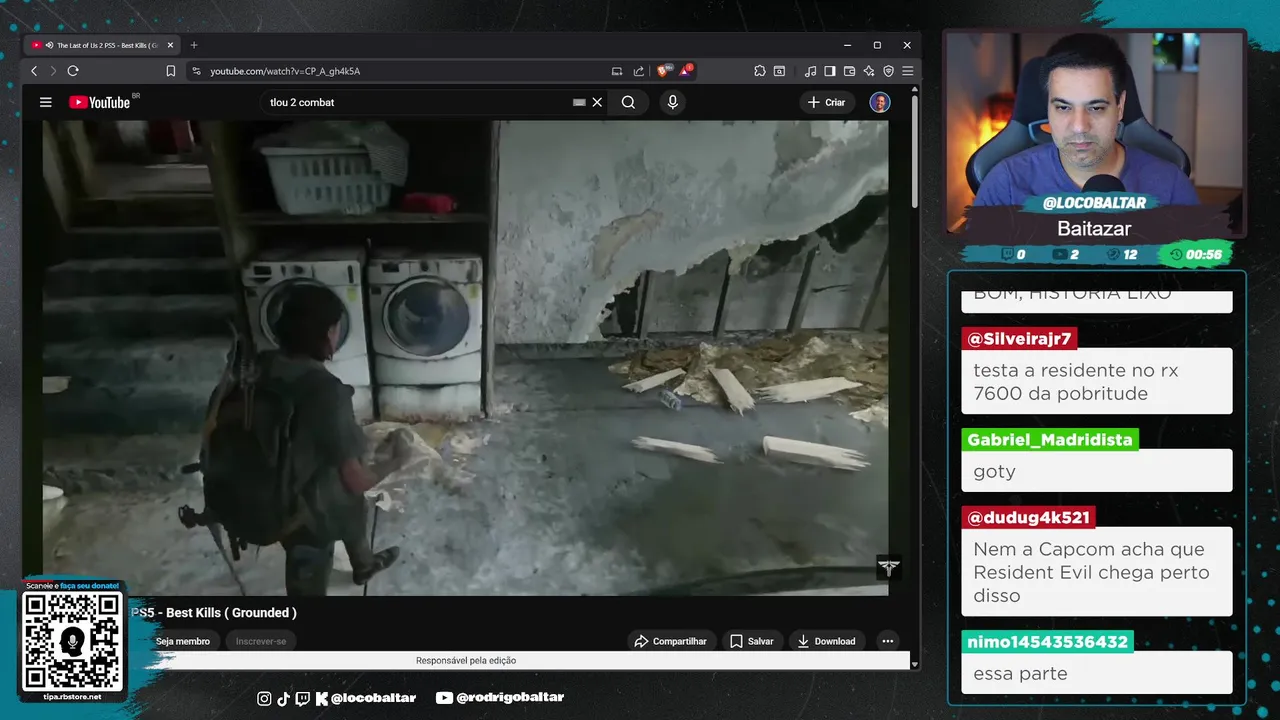Click the Download button
This screenshot has width=1280, height=720.
click(x=826, y=641)
